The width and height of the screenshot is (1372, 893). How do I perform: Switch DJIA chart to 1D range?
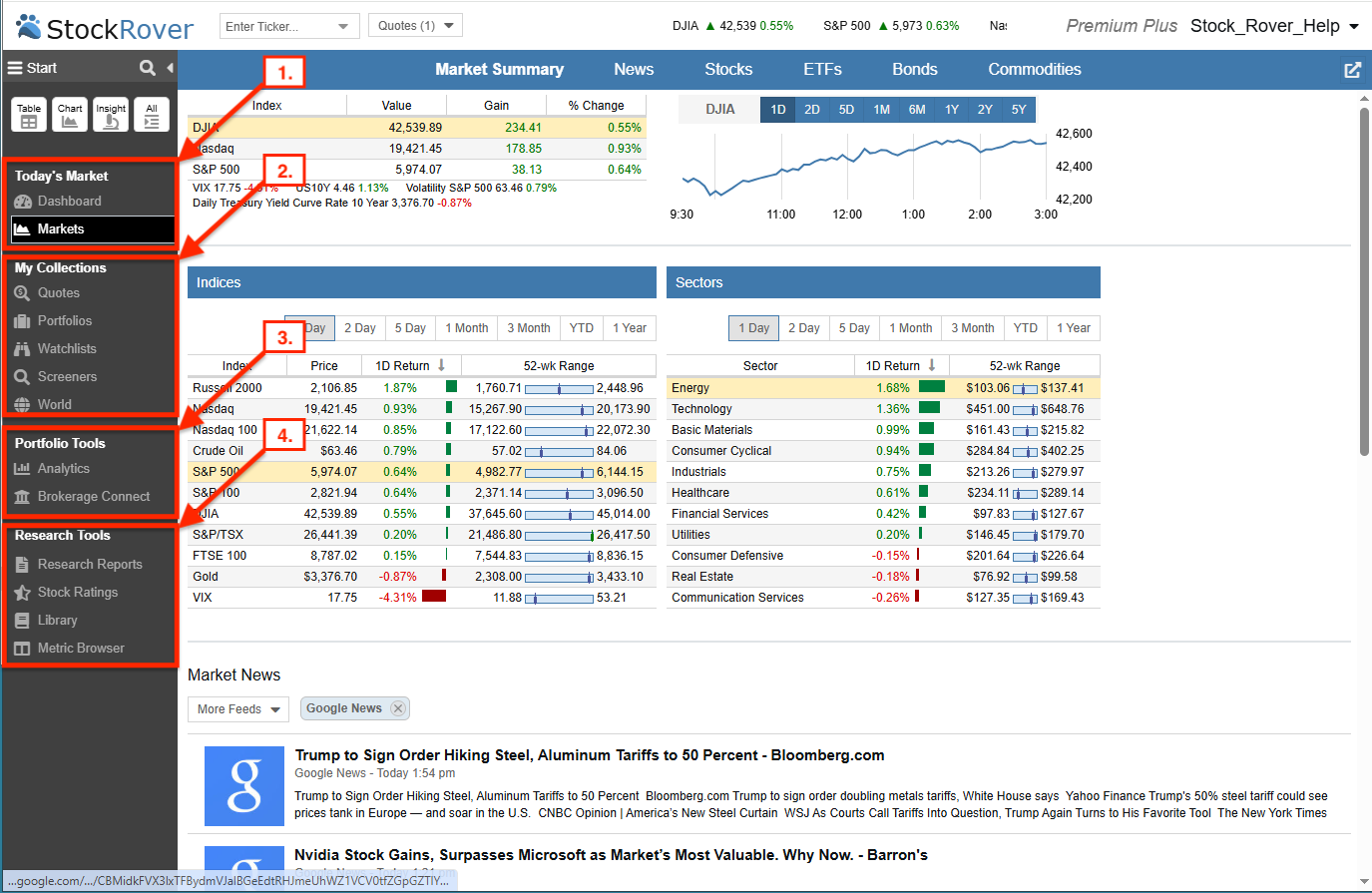(778, 110)
